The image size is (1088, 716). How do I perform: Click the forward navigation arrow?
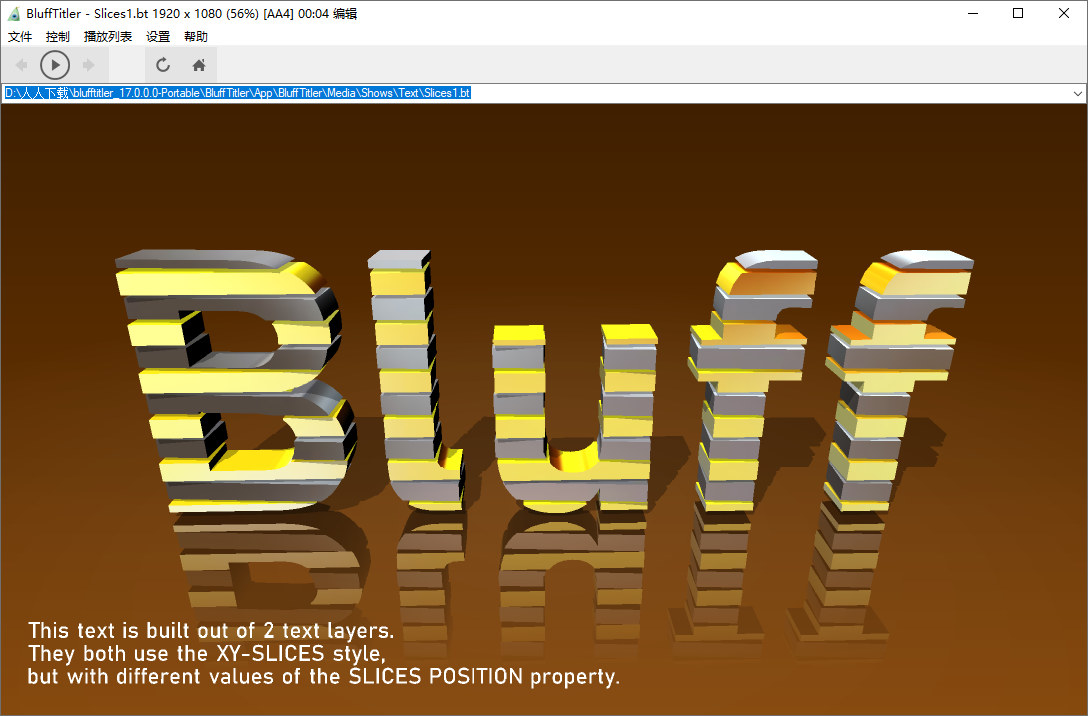point(88,64)
